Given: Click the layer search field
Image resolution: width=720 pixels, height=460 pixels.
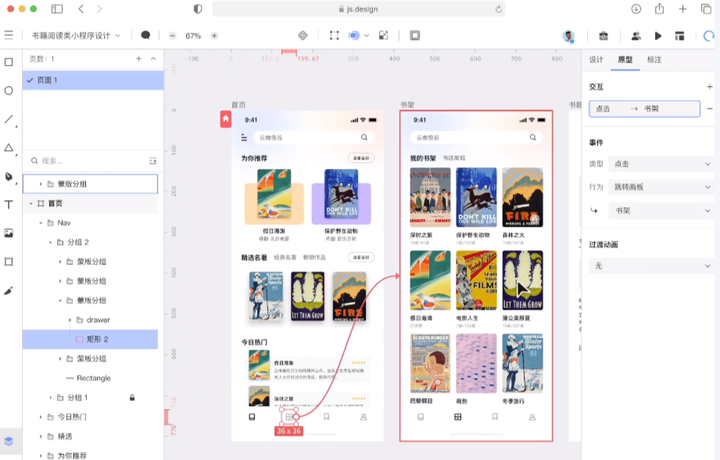Looking at the screenshot, I should [x=87, y=161].
